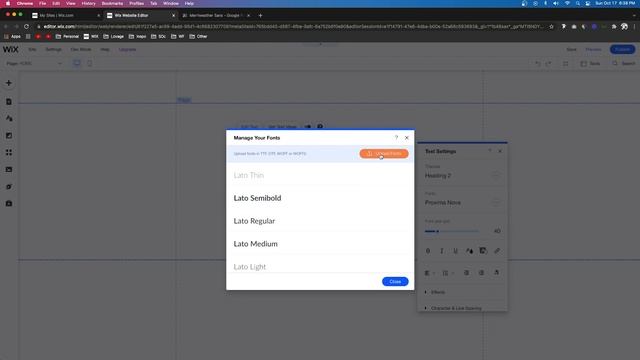Image resolution: width=640 pixels, height=360 pixels.
Task: Click Save in the editor top bar
Action: [x=571, y=49]
